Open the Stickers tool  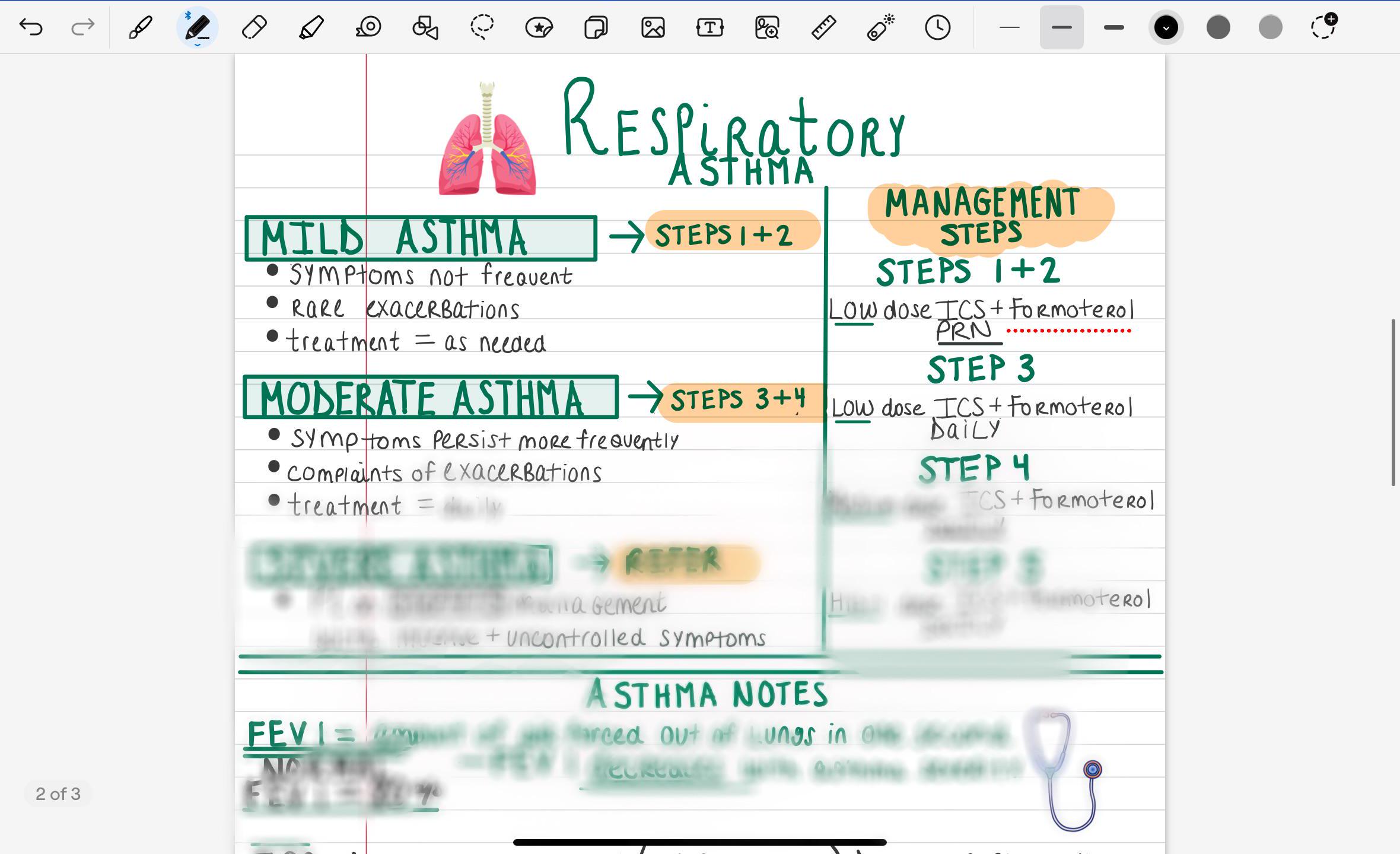[539, 27]
